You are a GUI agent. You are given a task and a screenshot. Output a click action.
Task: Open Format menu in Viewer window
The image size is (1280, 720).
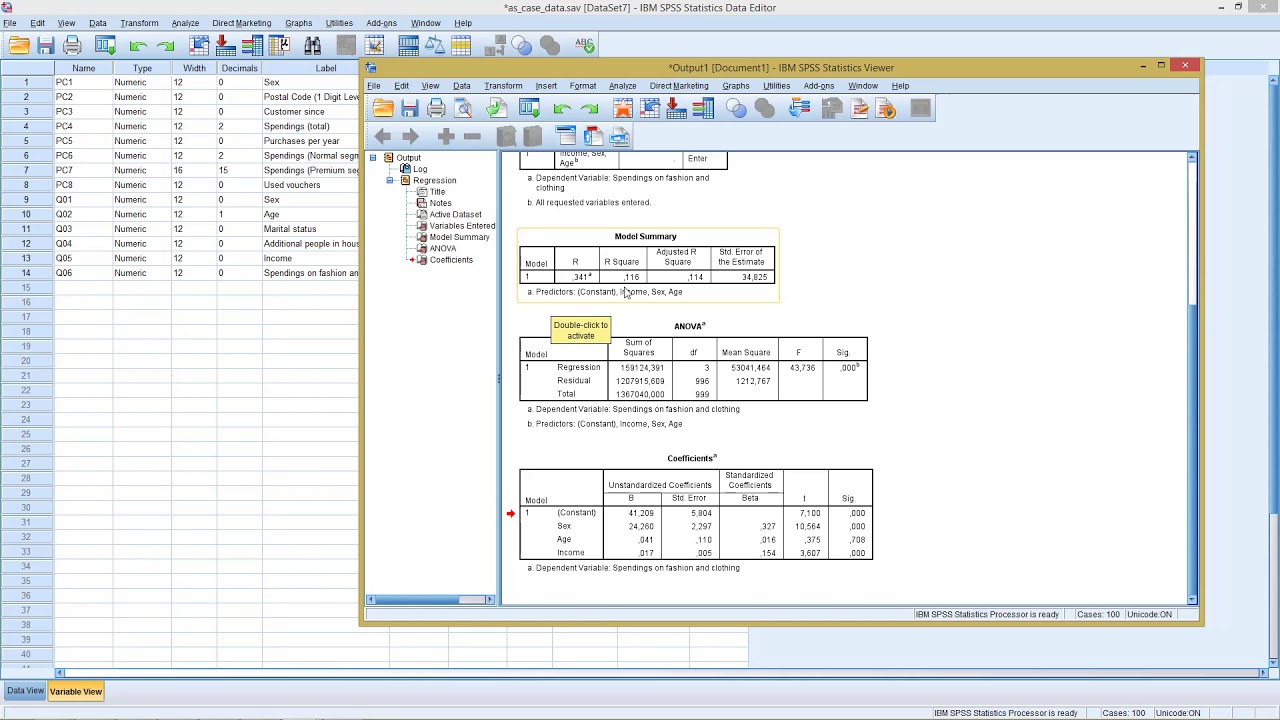(x=582, y=86)
